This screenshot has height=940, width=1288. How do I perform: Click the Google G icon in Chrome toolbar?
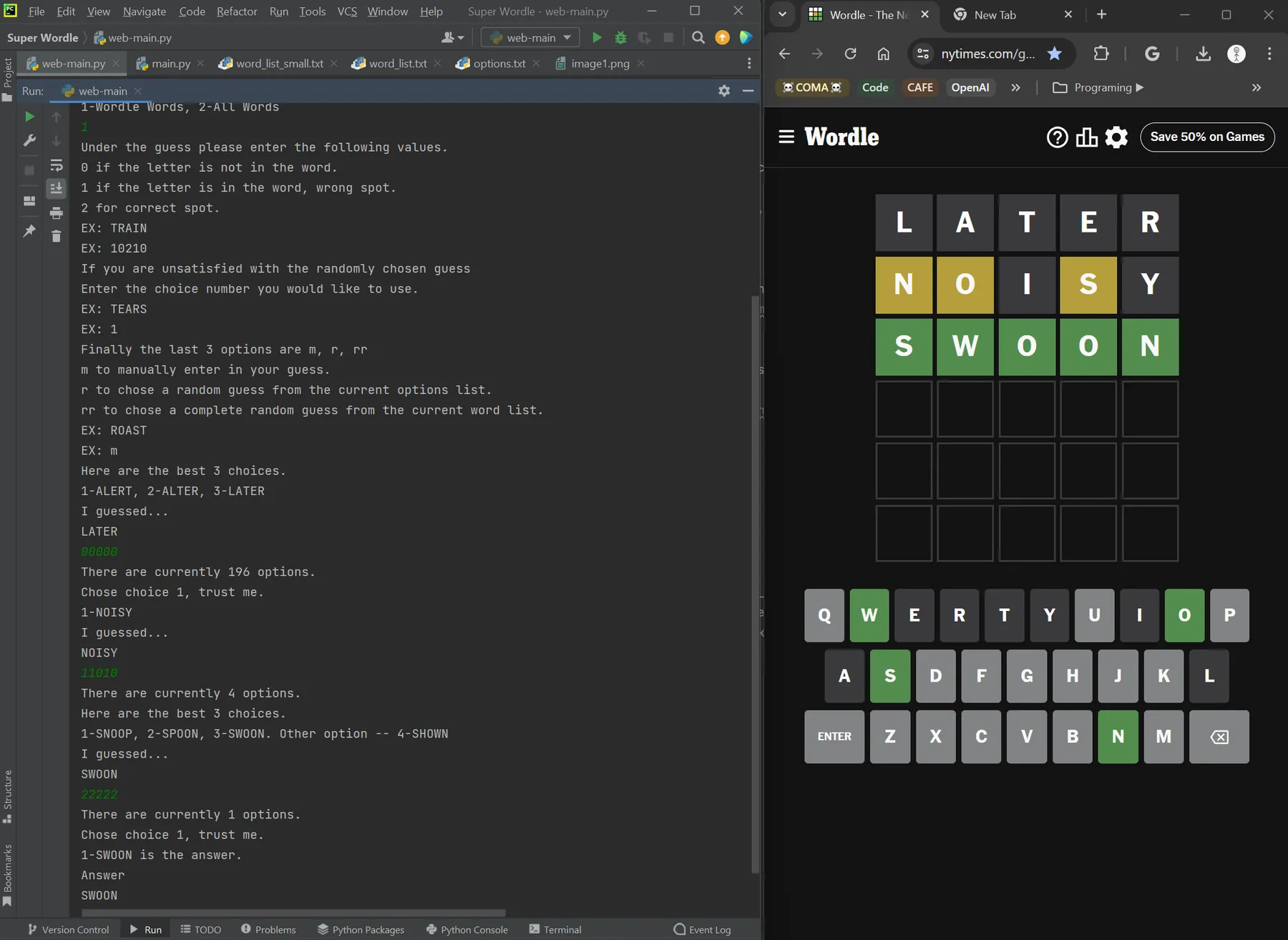pos(1152,54)
